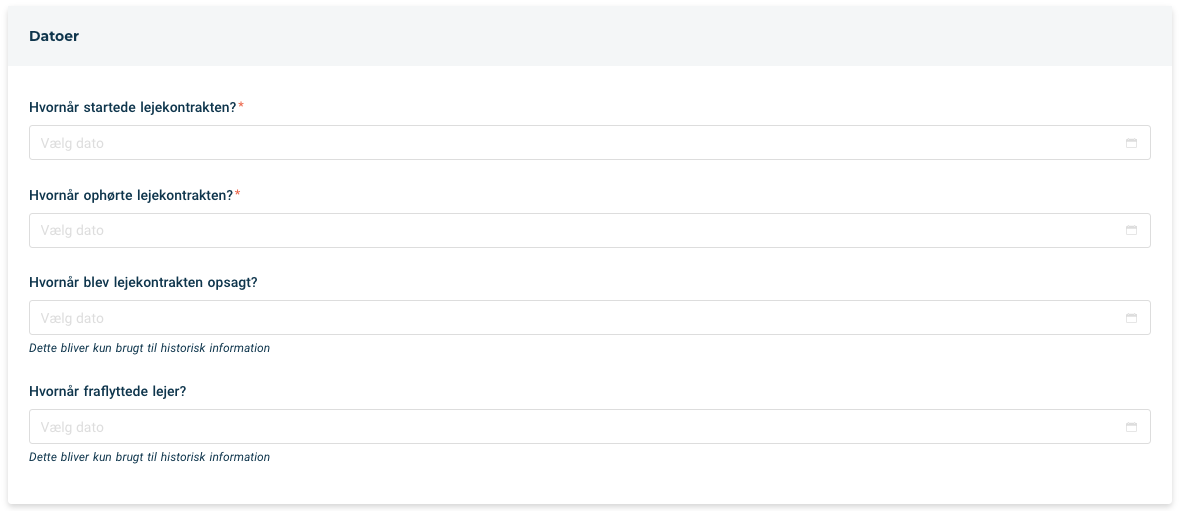Select the 'lejekontrakten opsagt' date field
This screenshot has width=1179, height=511.
pos(590,318)
